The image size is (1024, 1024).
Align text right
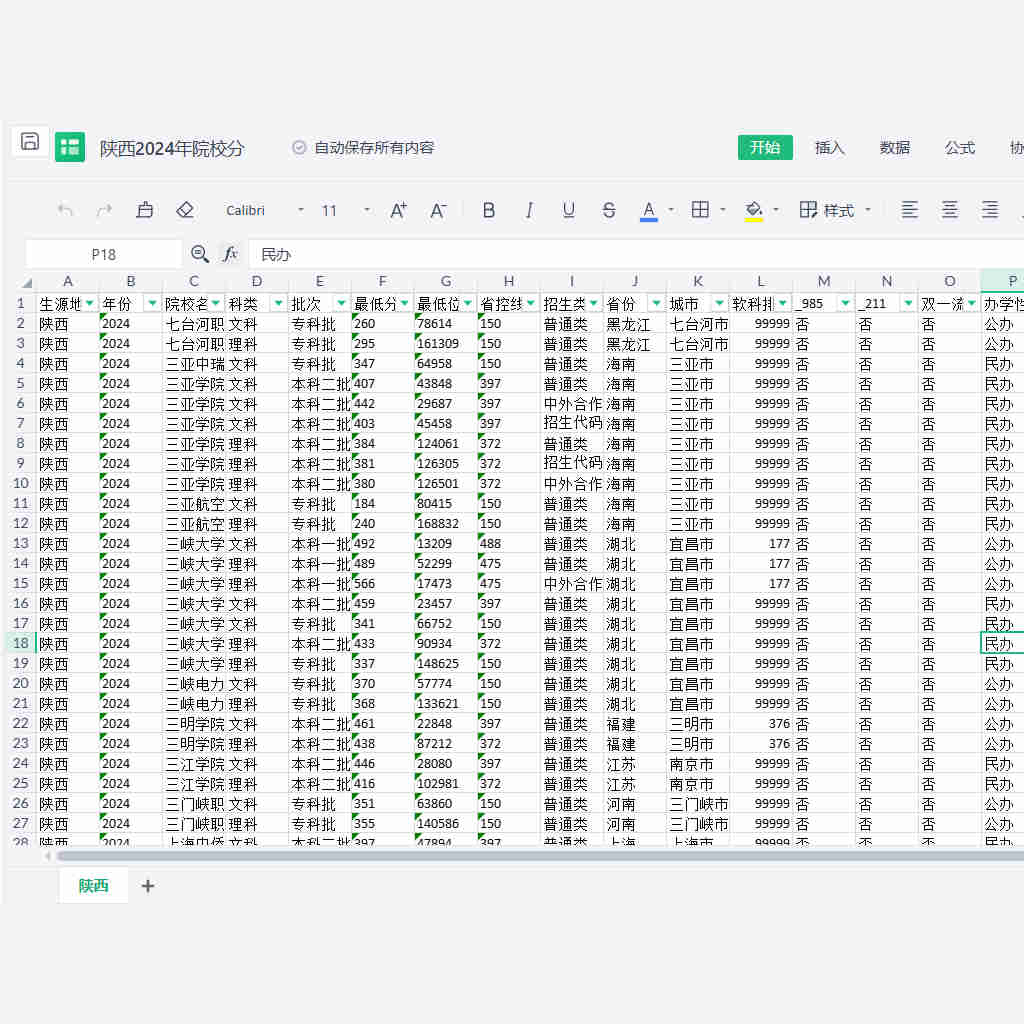point(989,210)
